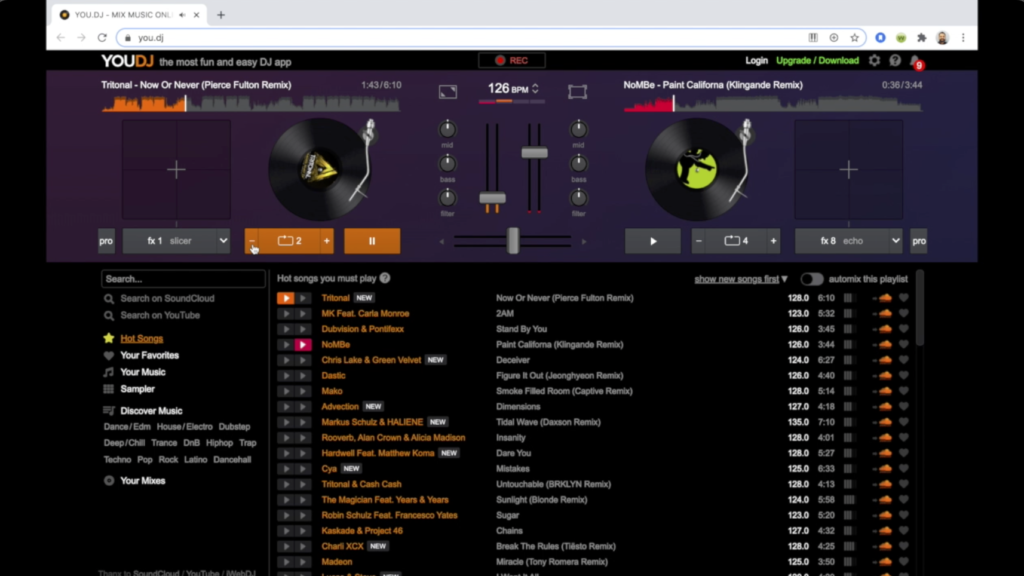Screen dimensions: 1024x576
Task: Click the bars icon on Stand By You row
Action: pyautogui.click(x=848, y=329)
